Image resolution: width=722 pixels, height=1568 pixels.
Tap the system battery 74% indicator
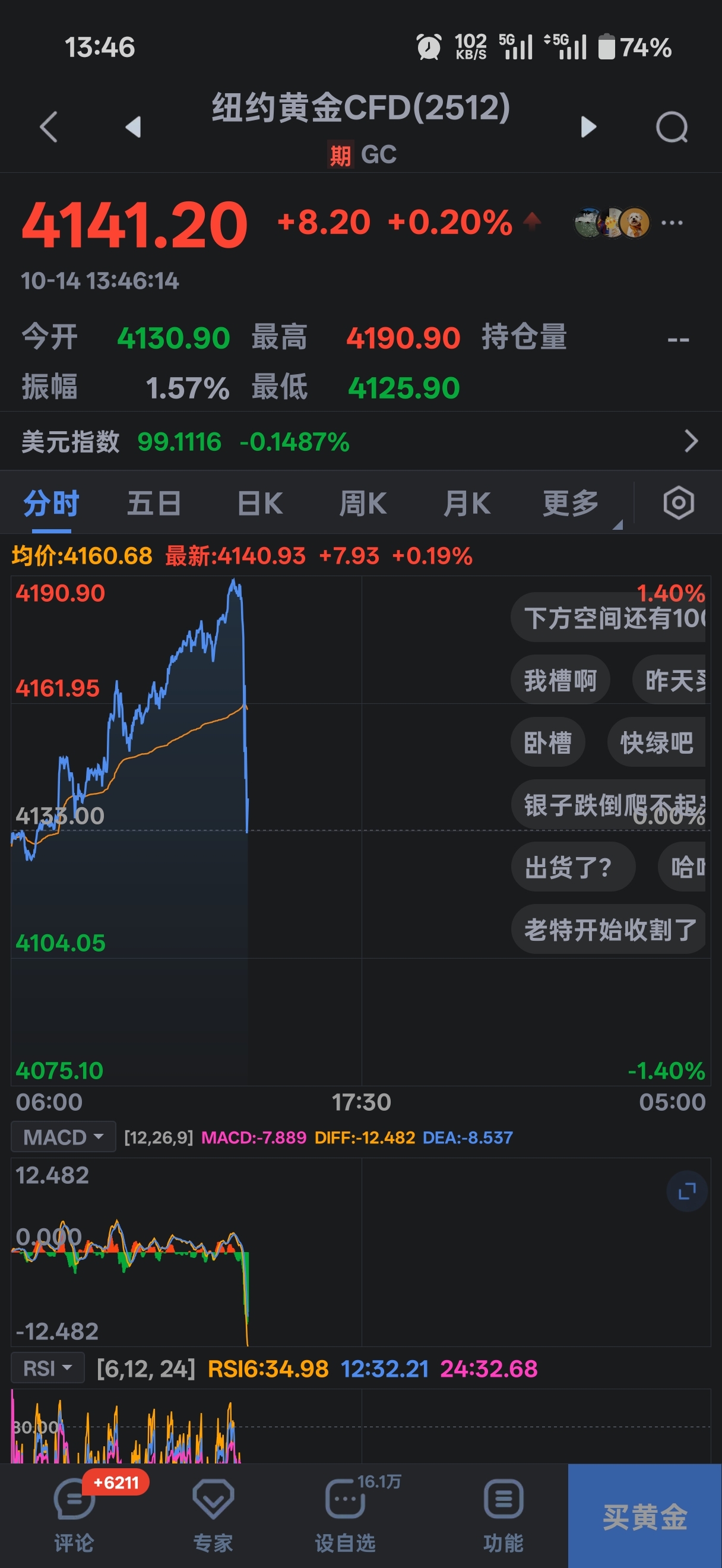tap(634, 47)
